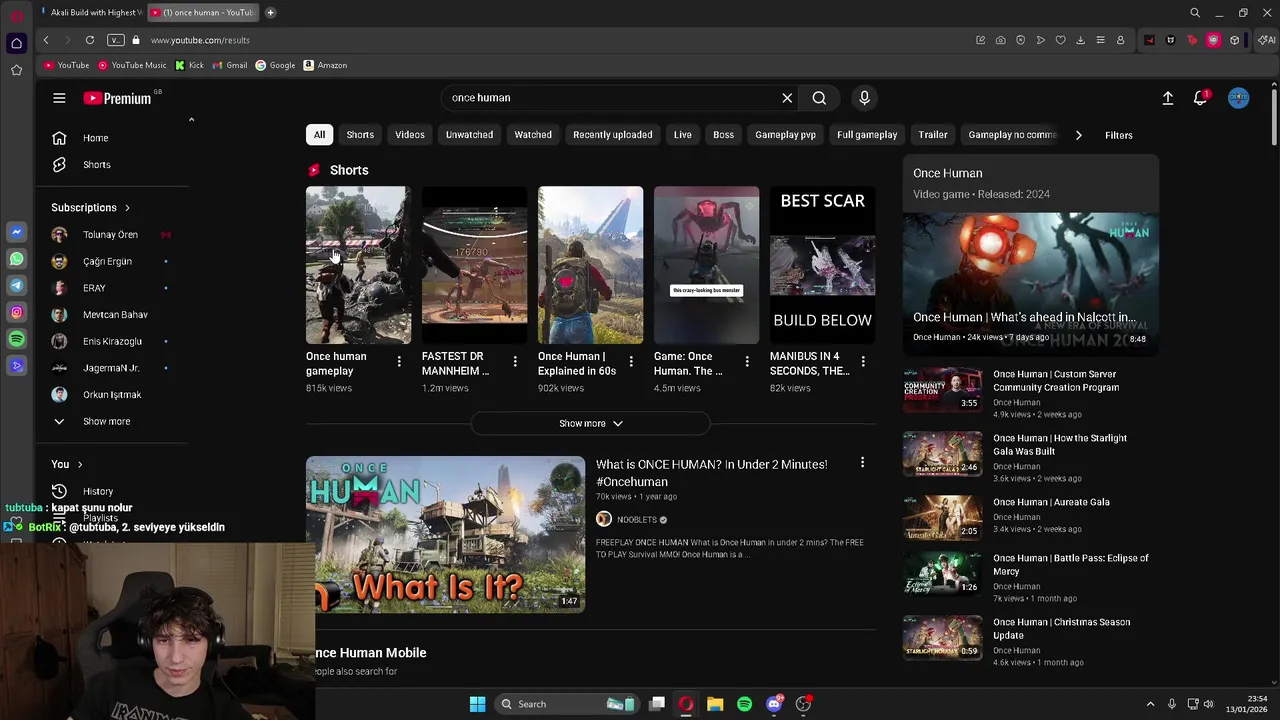1280x720 pixels.
Task: Go back in browser
Action: [x=46, y=40]
